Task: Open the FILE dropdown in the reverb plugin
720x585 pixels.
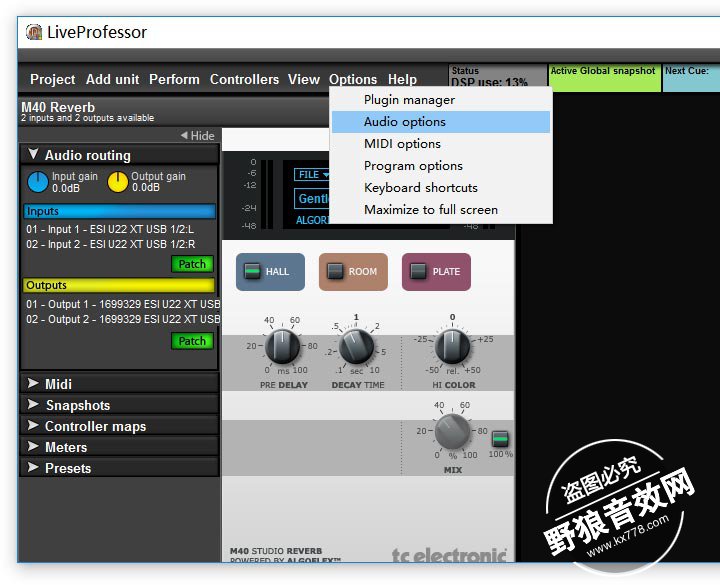Action: [312, 174]
